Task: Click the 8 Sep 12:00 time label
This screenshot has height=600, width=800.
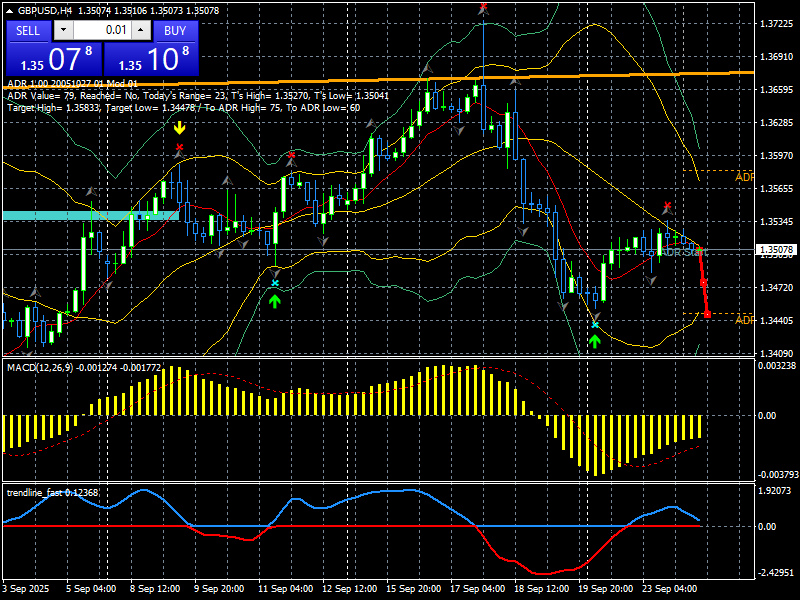Action: 155,588
